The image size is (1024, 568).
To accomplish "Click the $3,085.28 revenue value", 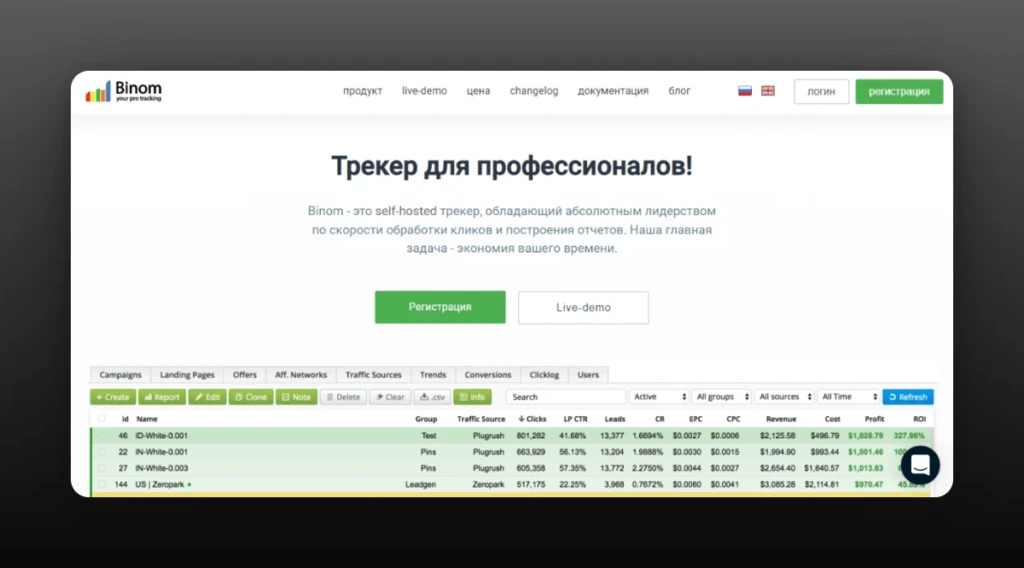I will [x=777, y=484].
